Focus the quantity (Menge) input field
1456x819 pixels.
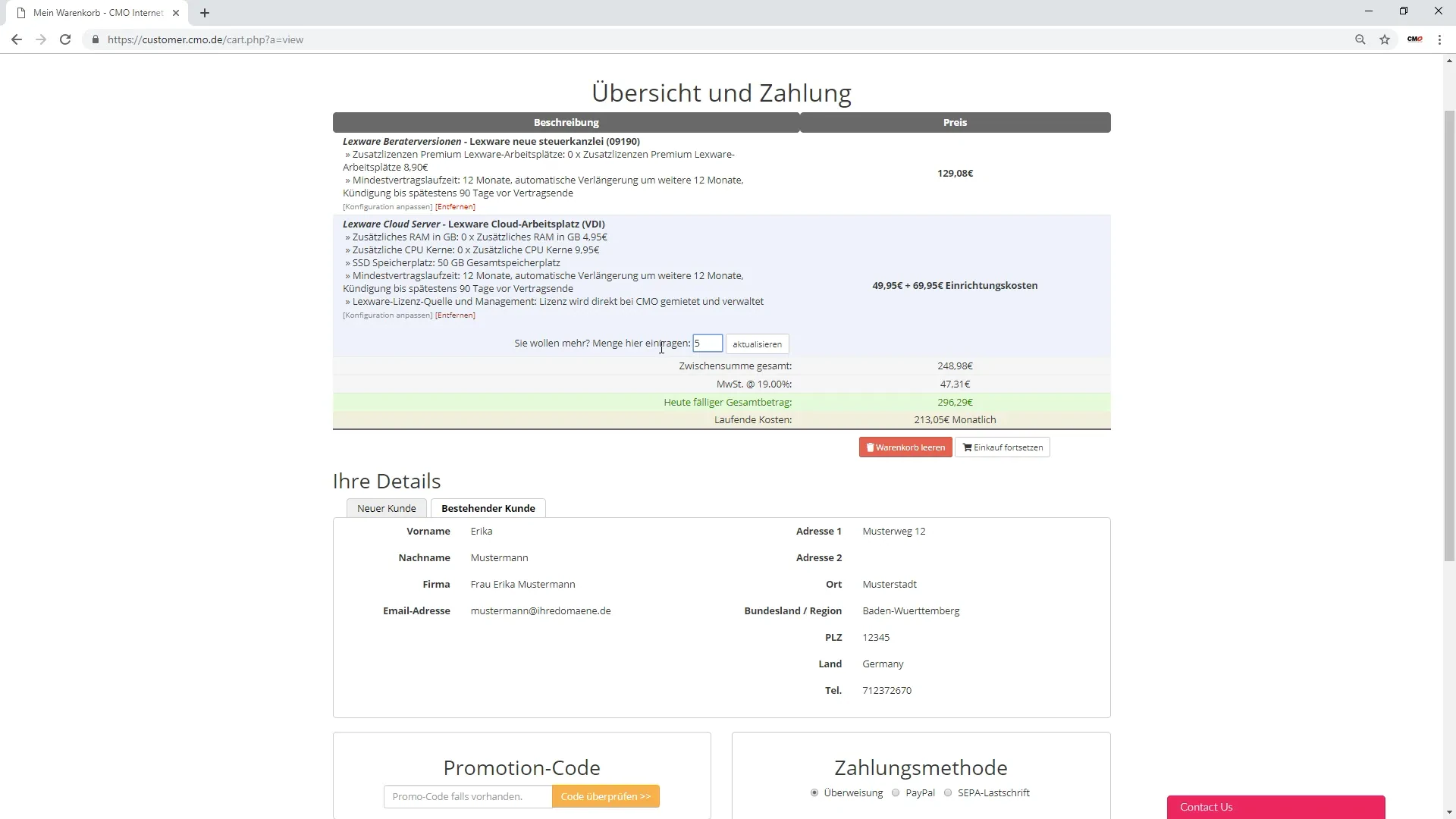708,344
